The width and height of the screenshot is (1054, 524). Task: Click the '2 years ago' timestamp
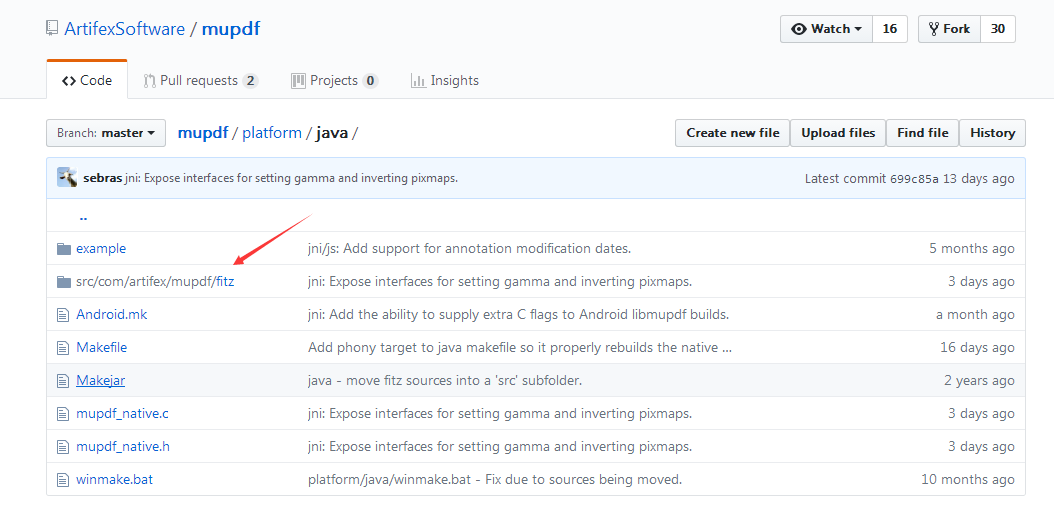(979, 380)
